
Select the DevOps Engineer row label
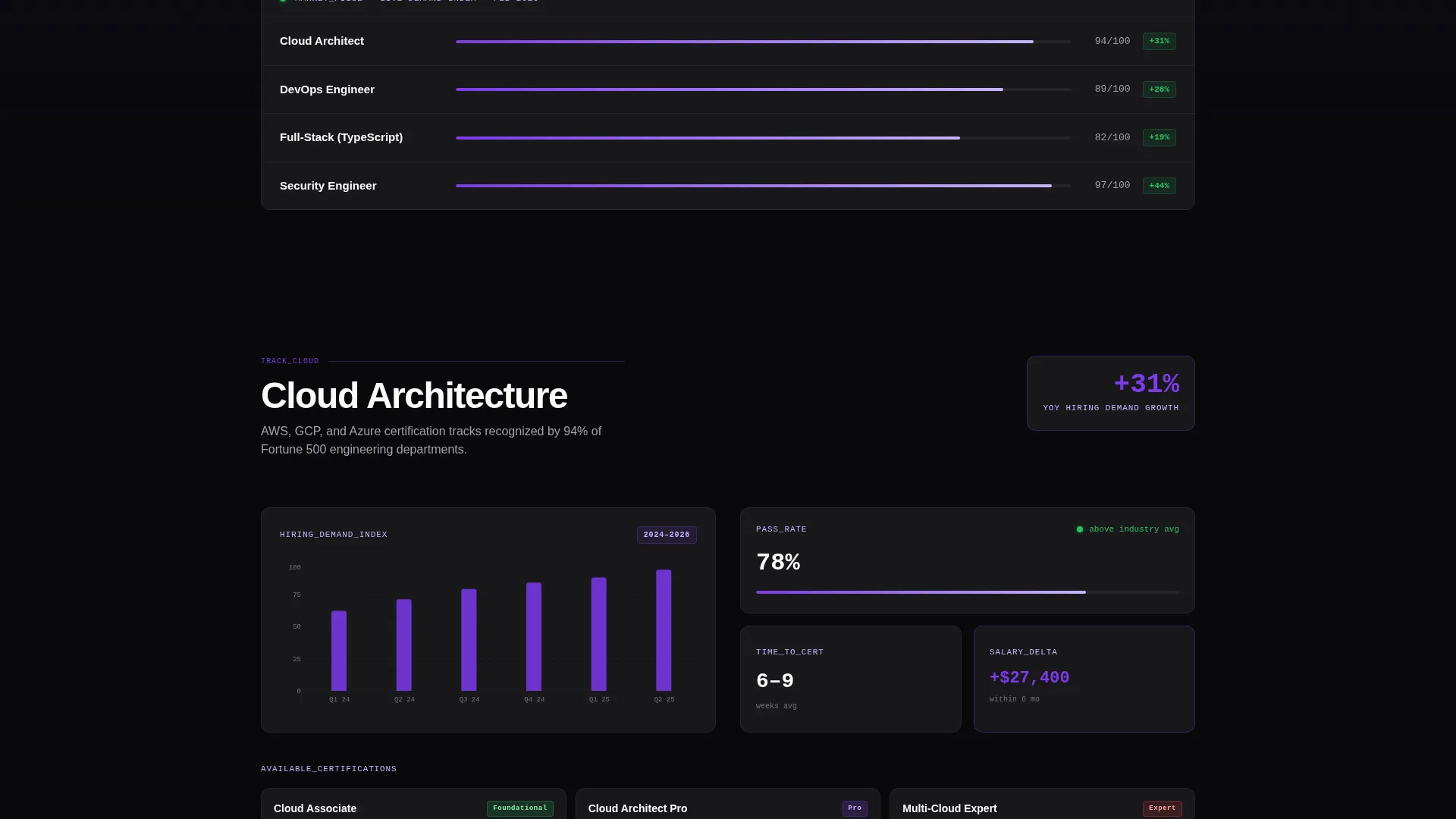[327, 89]
